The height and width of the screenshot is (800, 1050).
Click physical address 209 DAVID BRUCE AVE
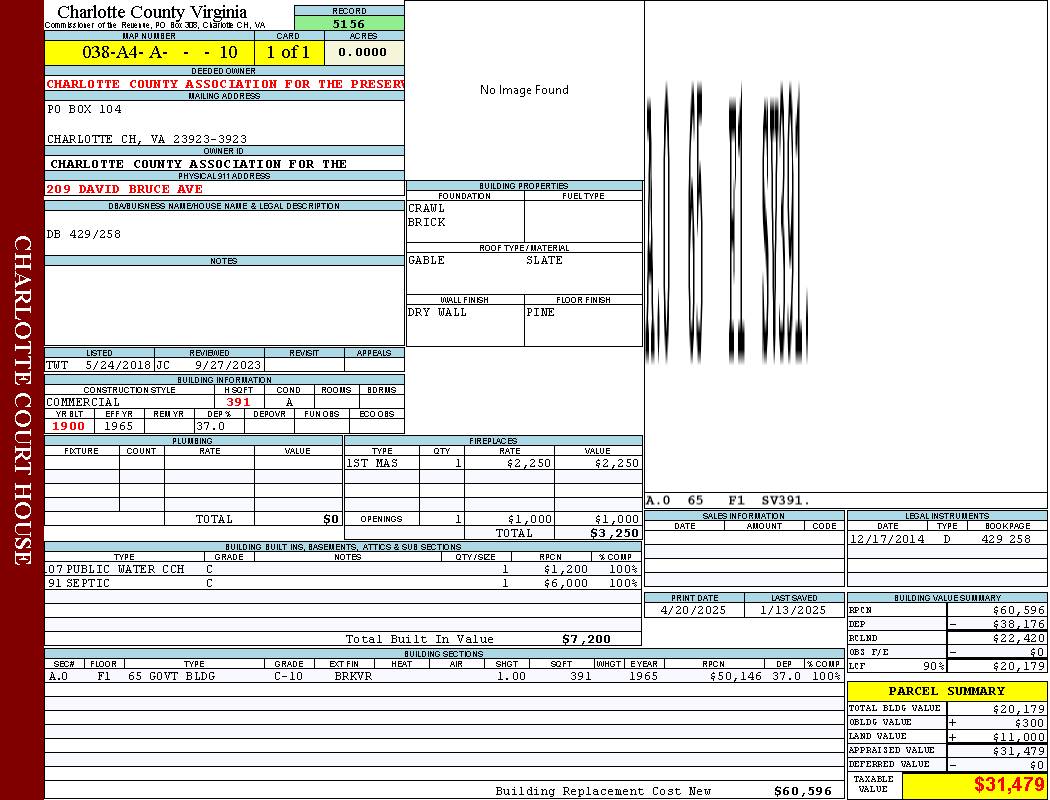(125, 189)
